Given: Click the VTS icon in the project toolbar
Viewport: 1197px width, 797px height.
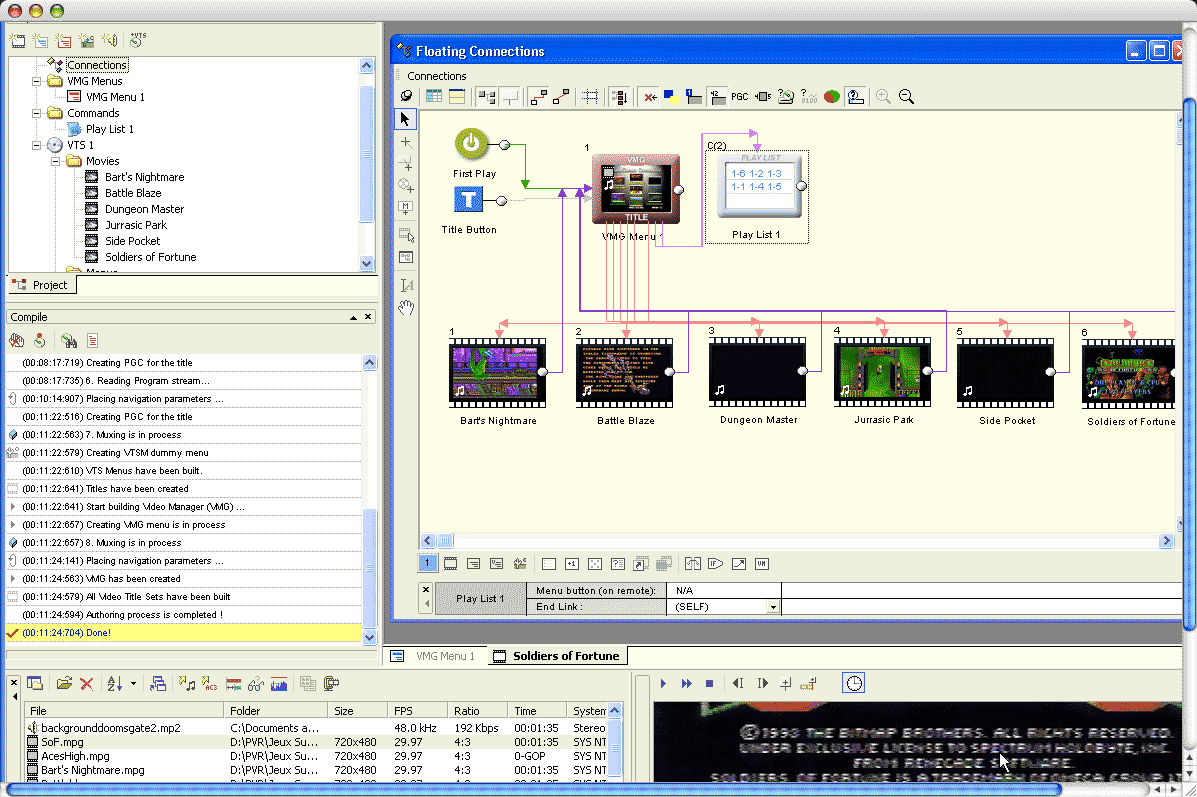Looking at the screenshot, I should (137, 40).
